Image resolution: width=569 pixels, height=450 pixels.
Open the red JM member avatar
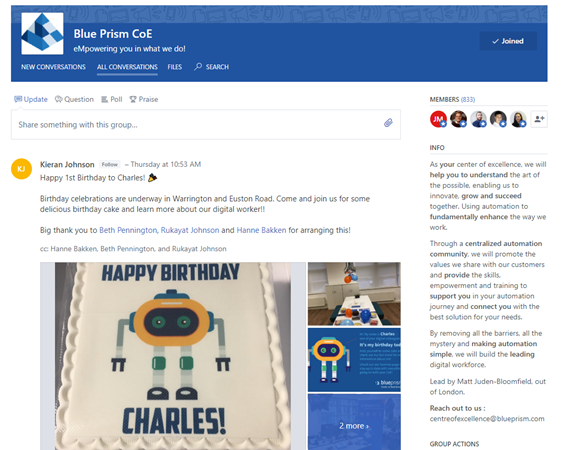point(438,119)
